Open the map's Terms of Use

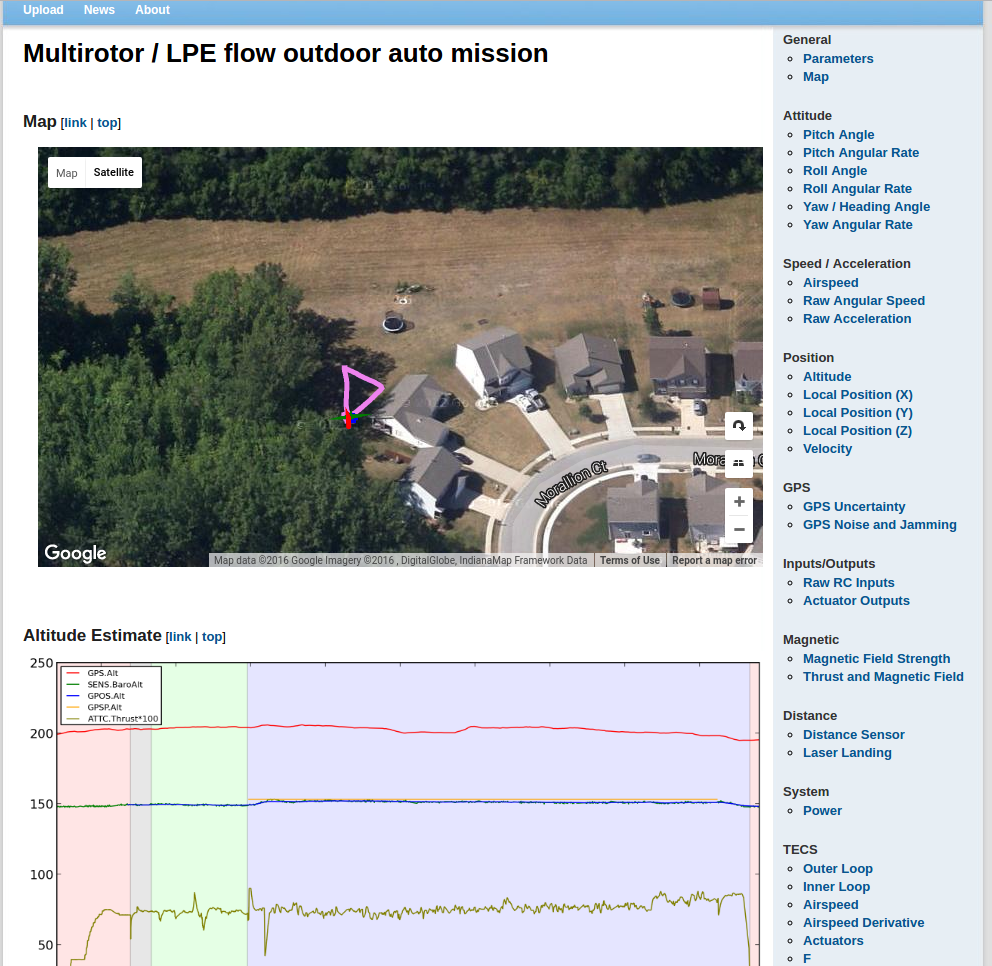click(x=629, y=561)
